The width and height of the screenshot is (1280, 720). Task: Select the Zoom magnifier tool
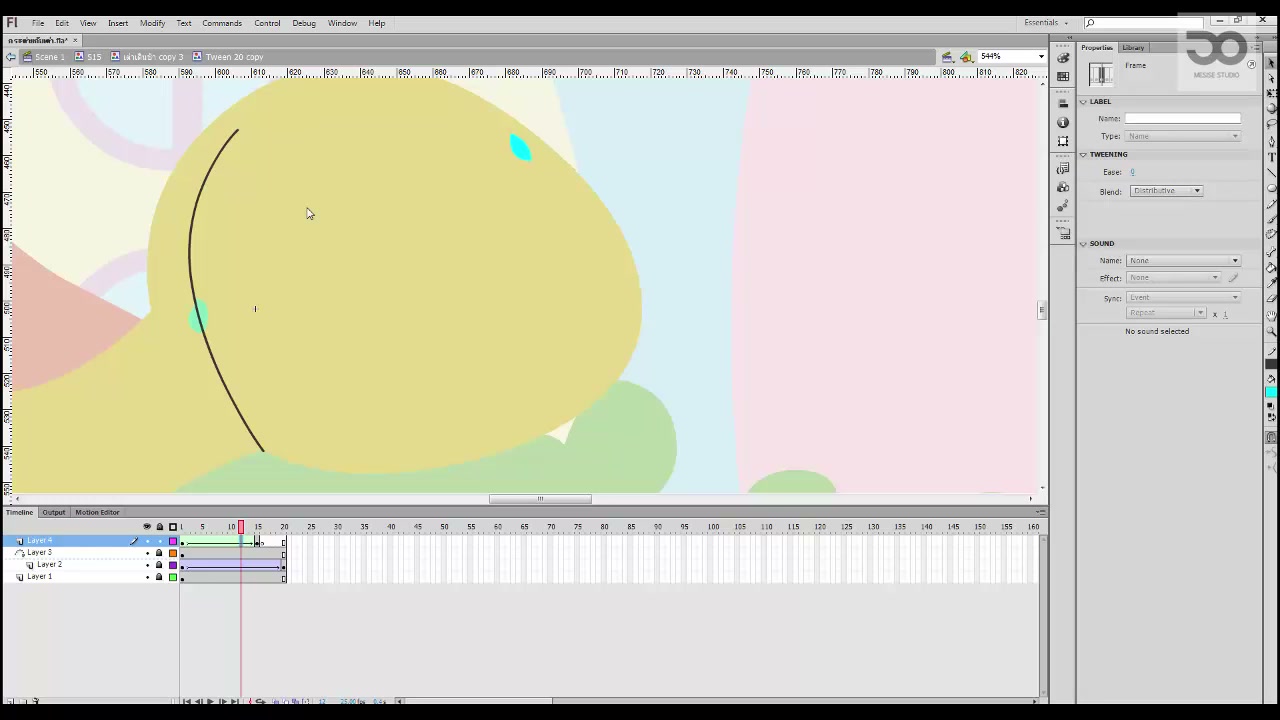[1271, 330]
